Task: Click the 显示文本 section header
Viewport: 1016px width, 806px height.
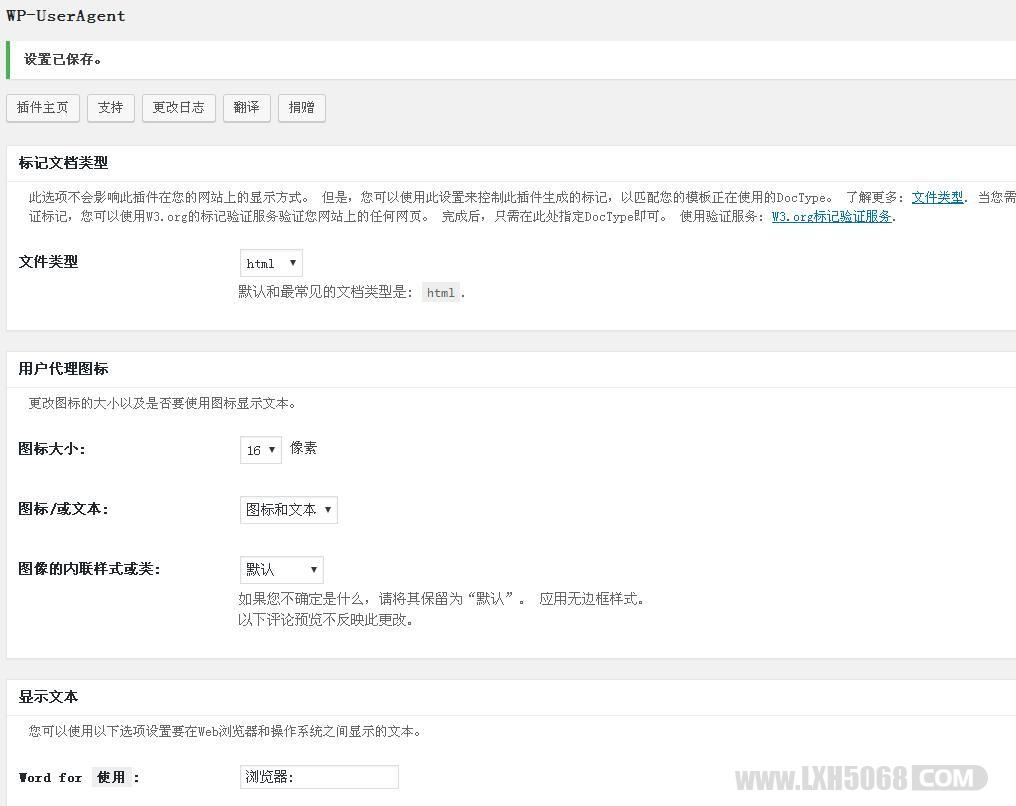Action: coord(39,696)
